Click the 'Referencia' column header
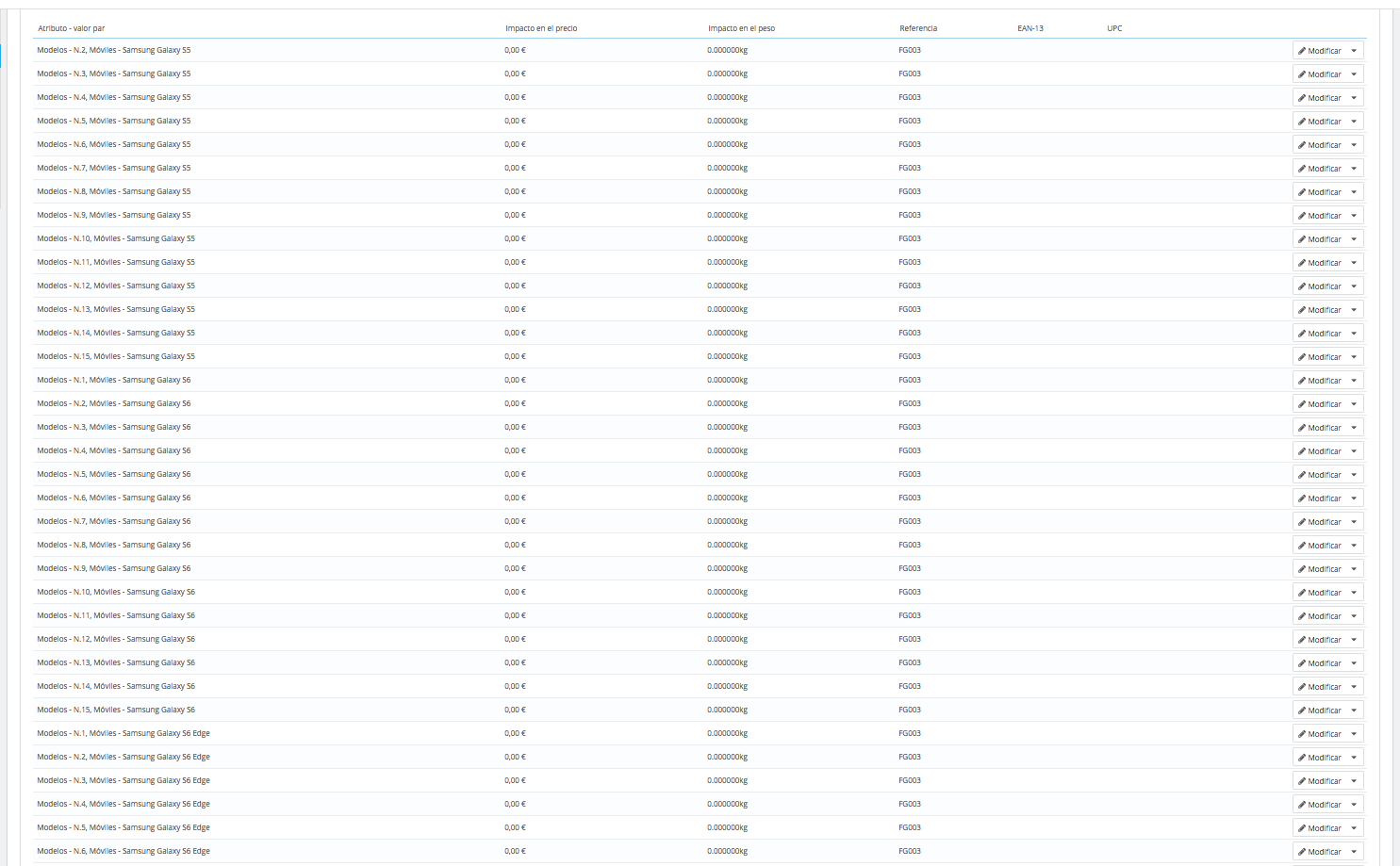 (918, 28)
